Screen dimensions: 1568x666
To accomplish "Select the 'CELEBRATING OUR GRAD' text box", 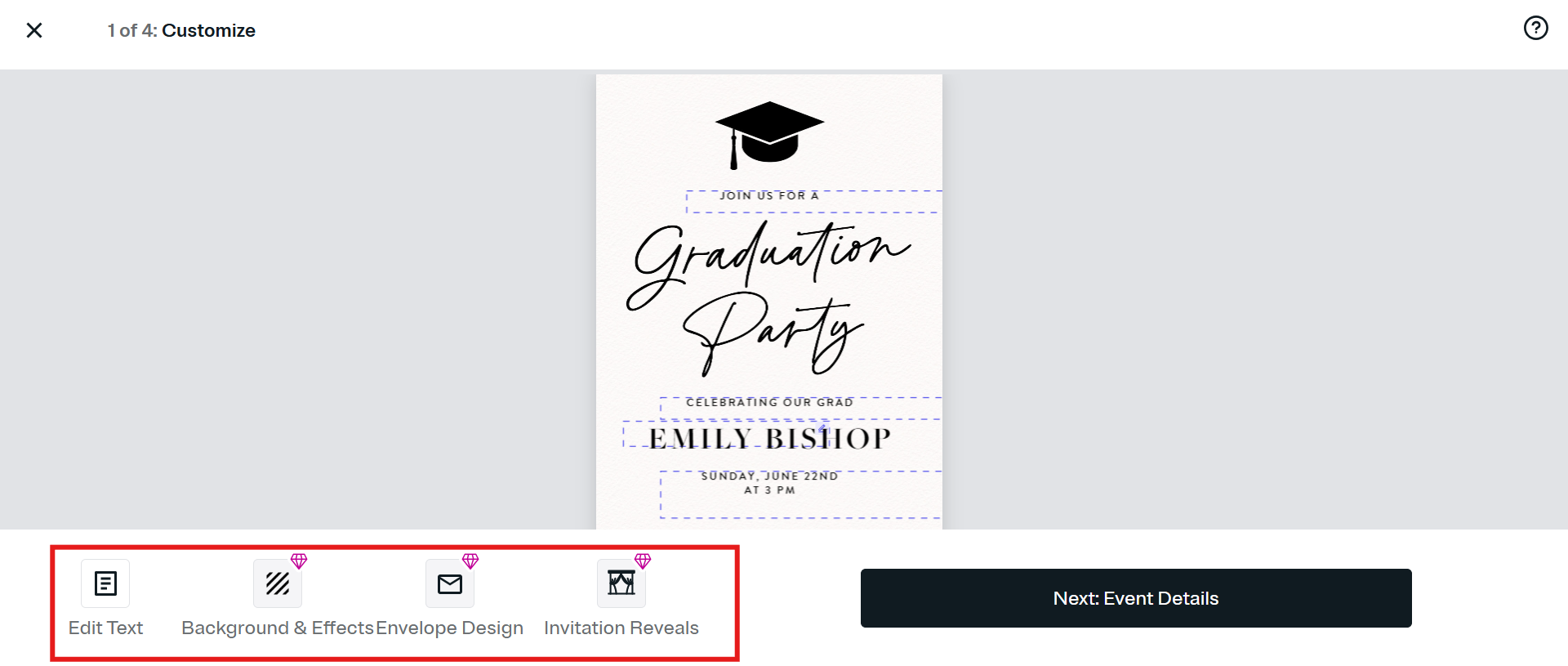I will pos(769,403).
